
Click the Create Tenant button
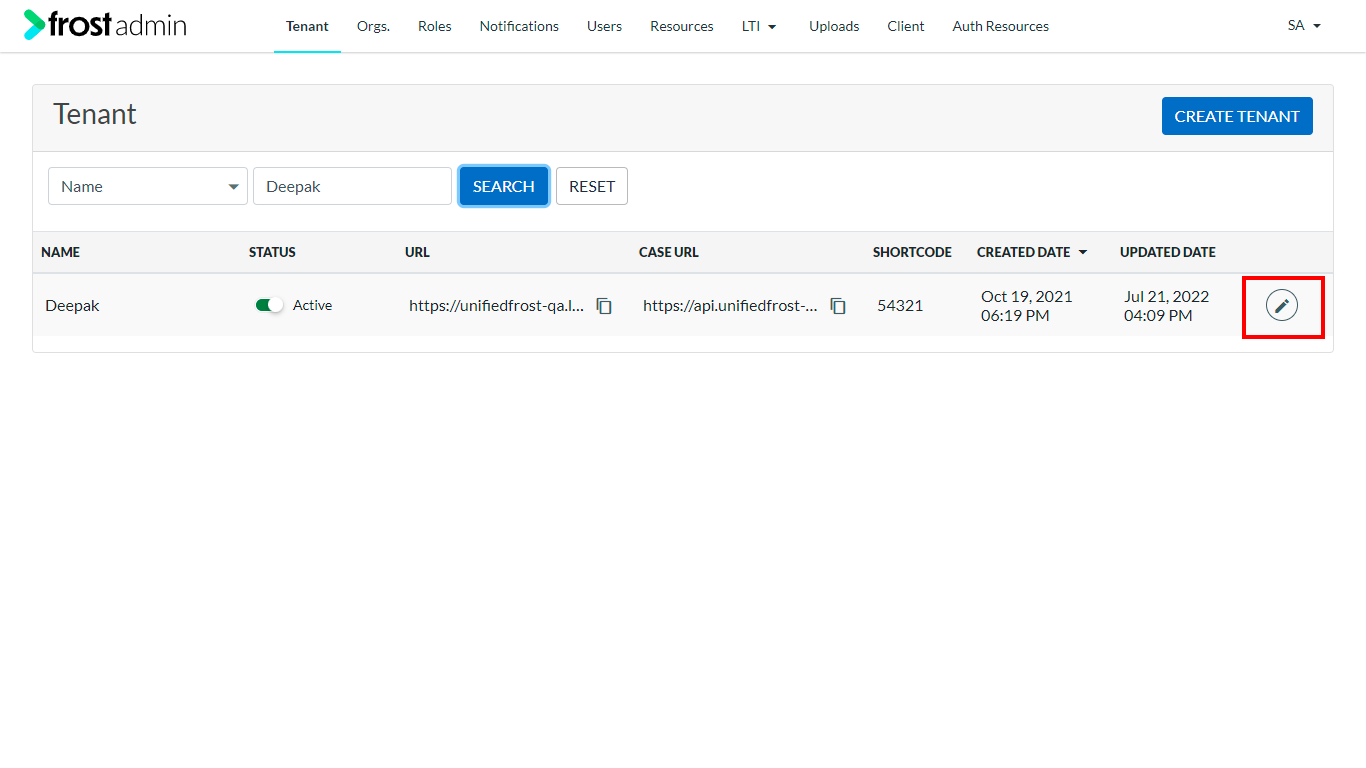tap(1237, 116)
